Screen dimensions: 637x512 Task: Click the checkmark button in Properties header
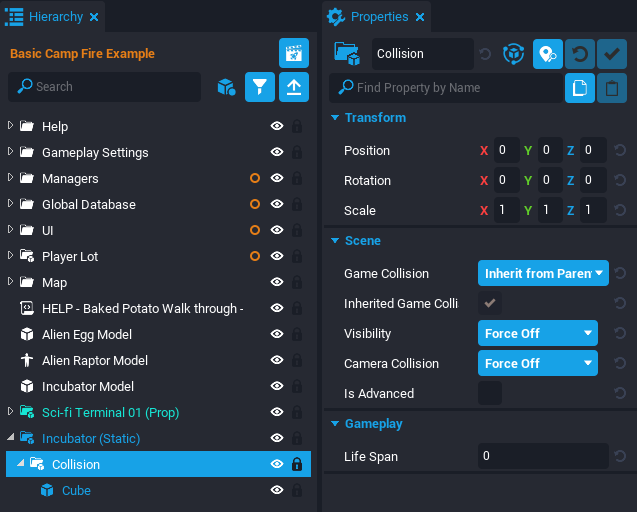point(612,54)
